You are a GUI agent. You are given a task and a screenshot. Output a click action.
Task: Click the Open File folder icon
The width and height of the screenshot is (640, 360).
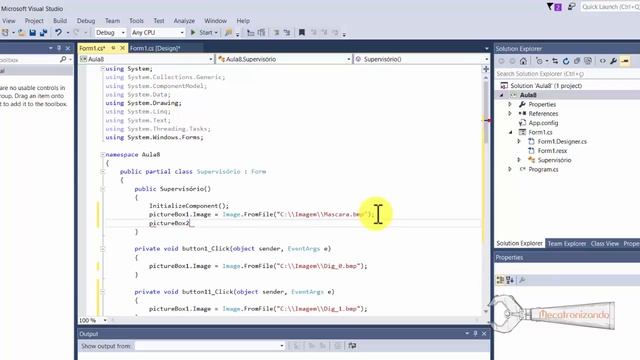pos(22,33)
